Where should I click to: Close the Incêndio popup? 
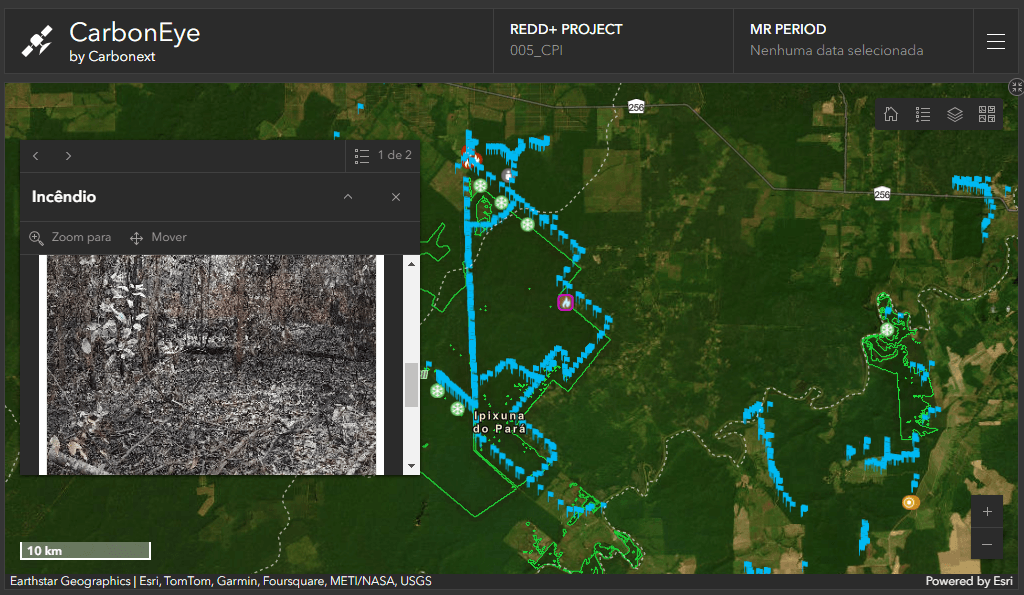[396, 197]
